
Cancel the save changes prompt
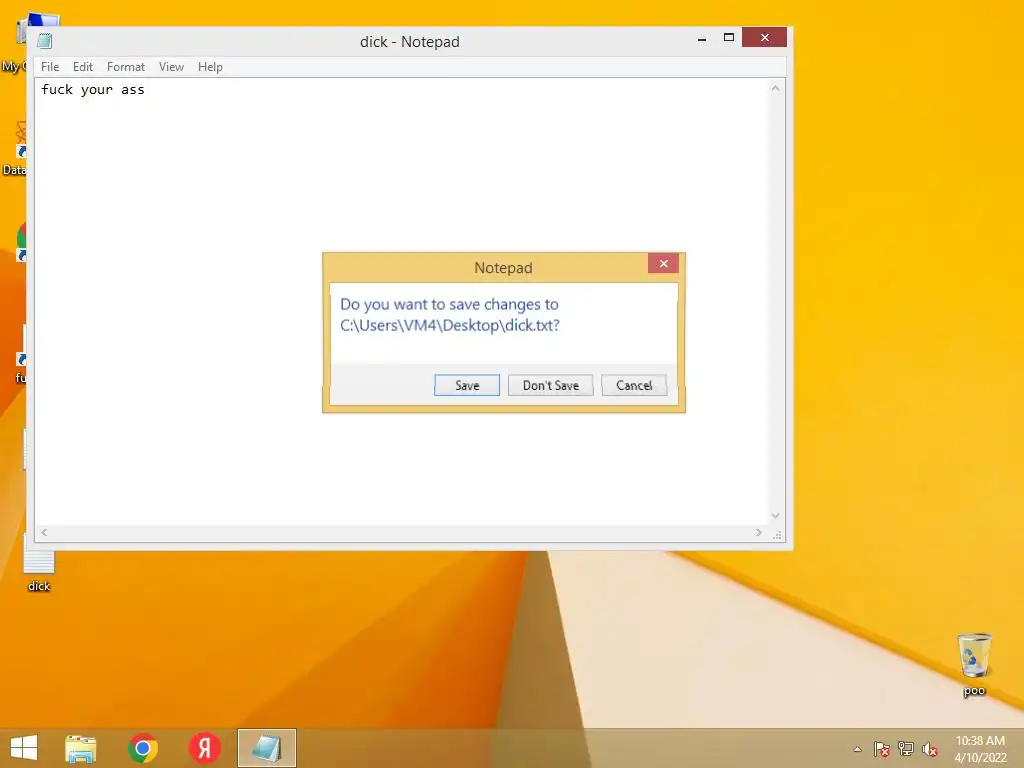tap(633, 385)
